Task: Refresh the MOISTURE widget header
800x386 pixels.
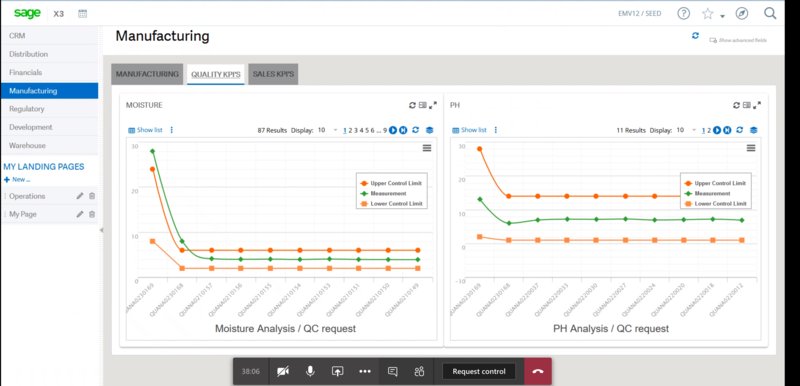Action: [412, 105]
